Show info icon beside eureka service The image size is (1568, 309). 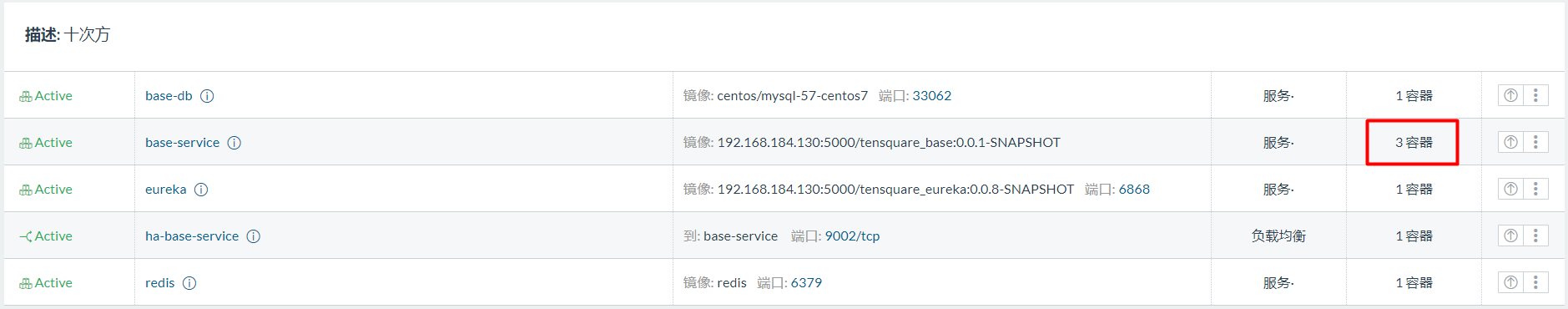click(201, 190)
